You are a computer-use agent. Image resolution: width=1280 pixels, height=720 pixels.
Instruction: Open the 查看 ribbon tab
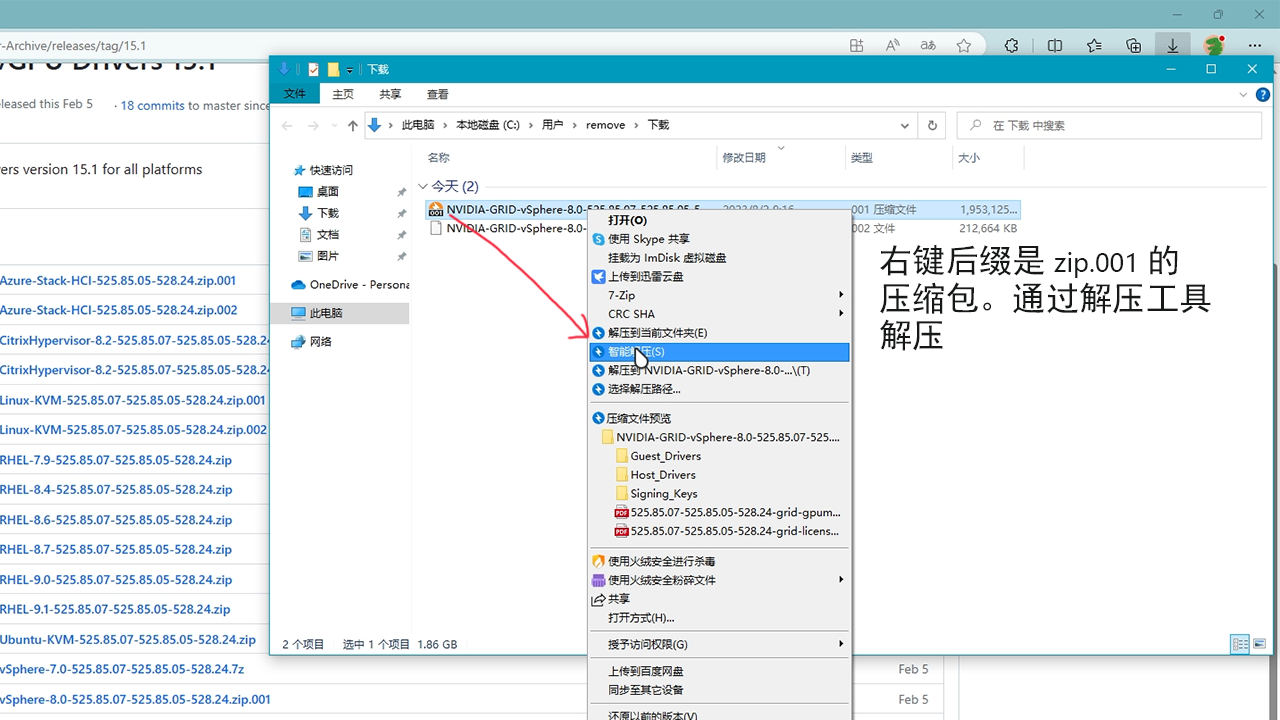click(438, 94)
